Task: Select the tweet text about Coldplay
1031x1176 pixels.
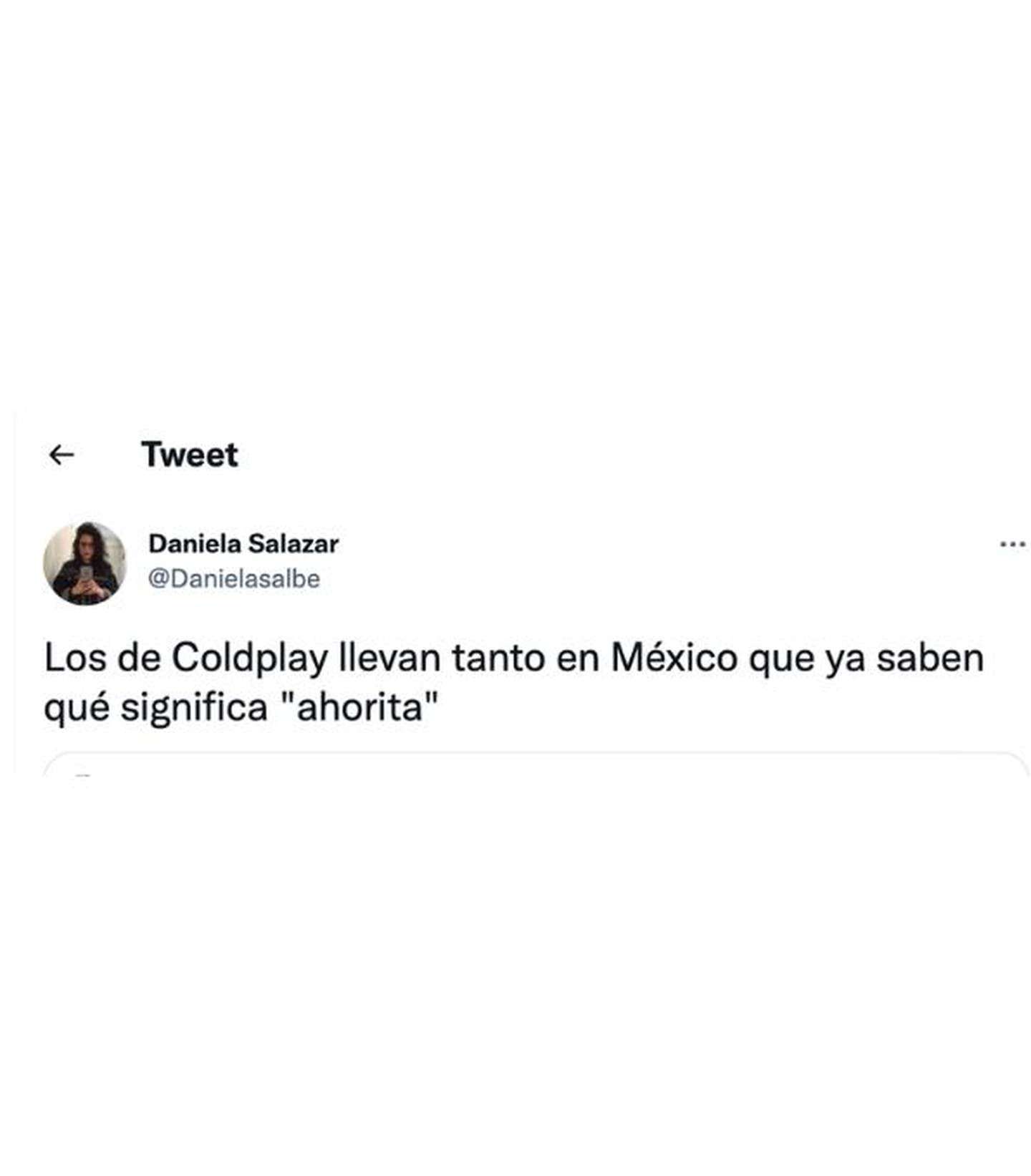Action: coord(513,682)
